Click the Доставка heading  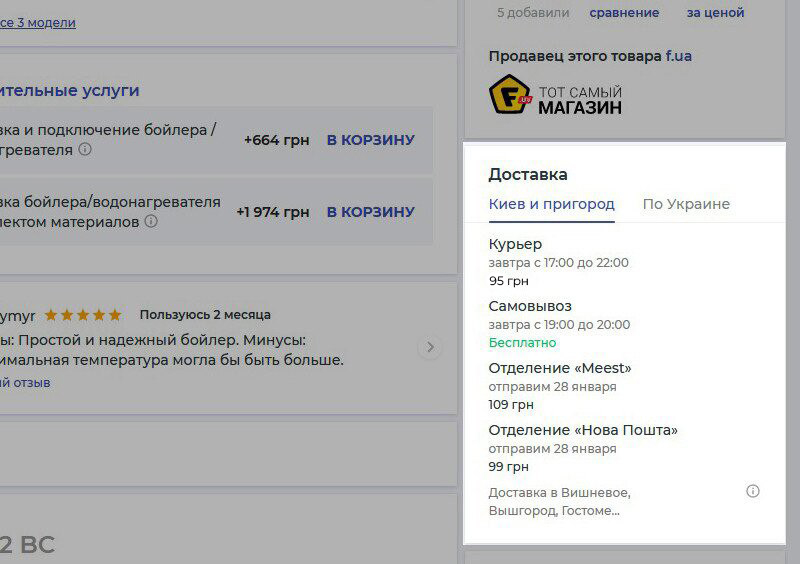click(528, 175)
